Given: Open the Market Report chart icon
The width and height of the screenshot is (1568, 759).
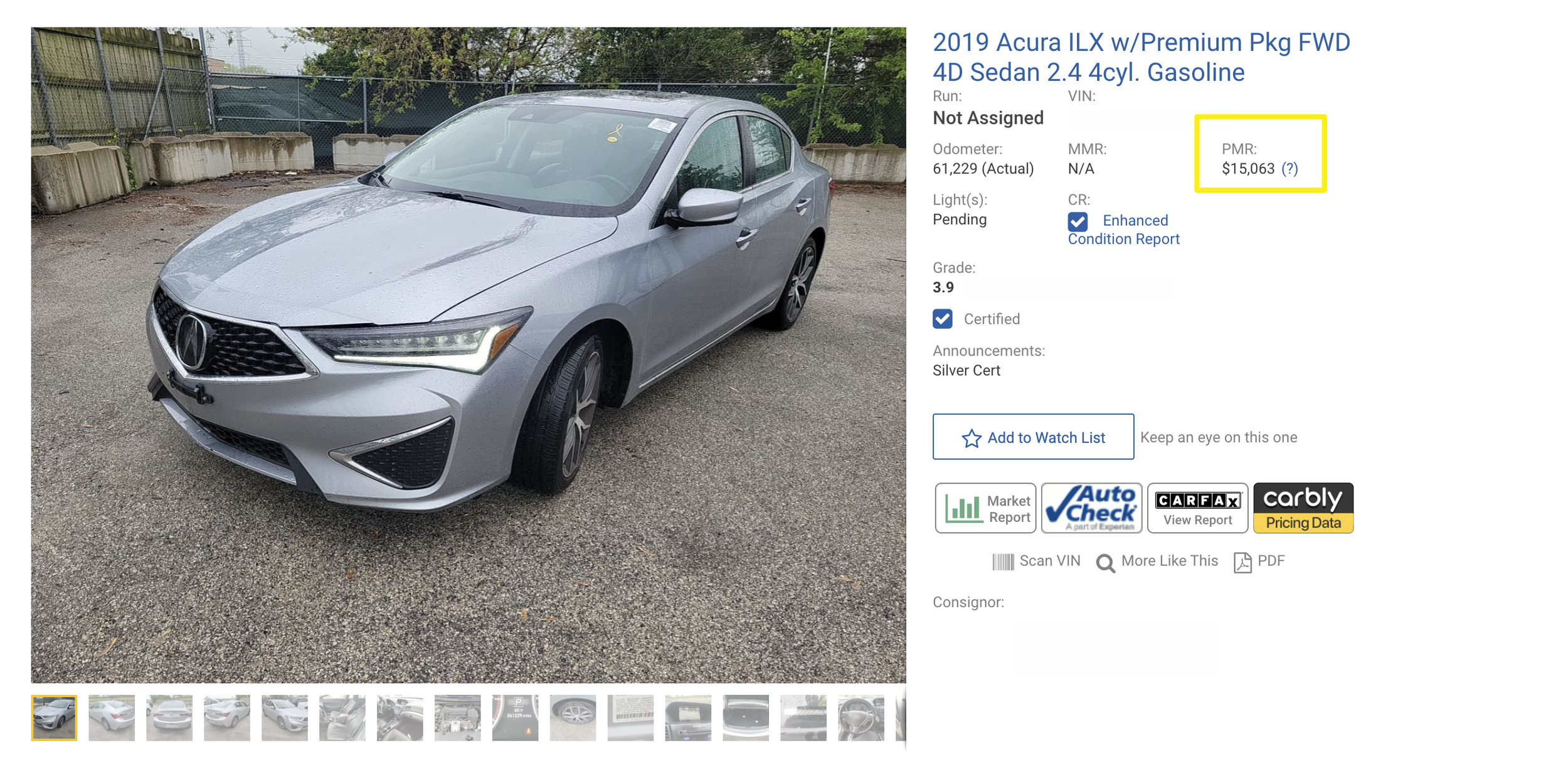Looking at the screenshot, I should pos(963,509).
